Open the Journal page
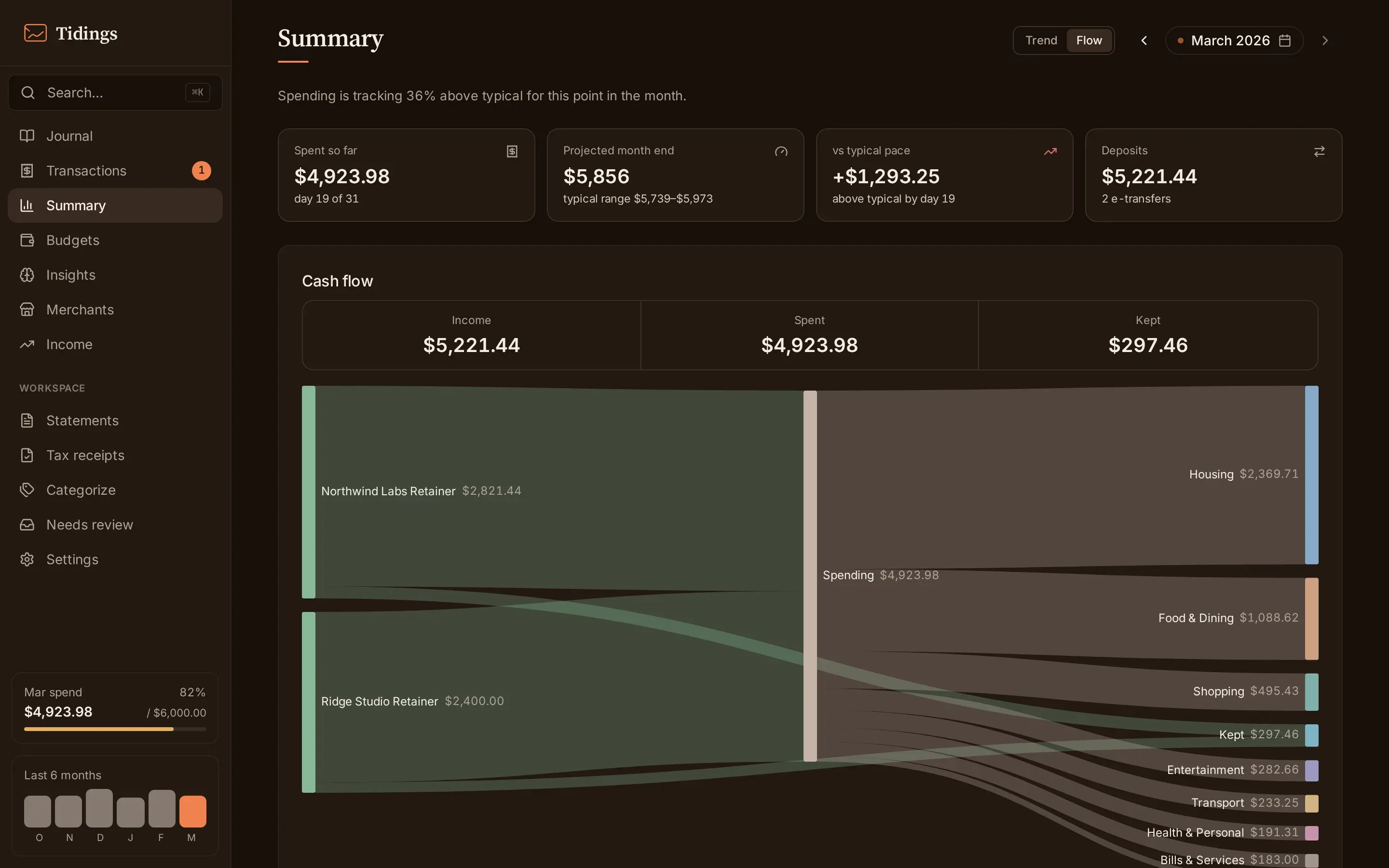1389x868 pixels. (x=115, y=136)
